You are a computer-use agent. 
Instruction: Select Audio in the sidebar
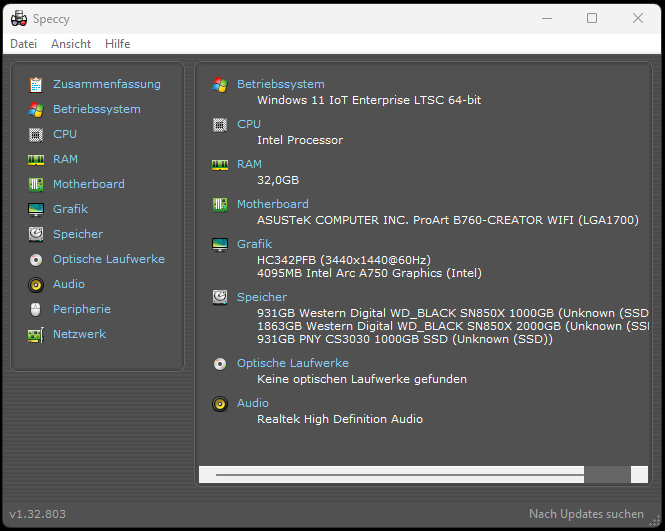(x=69, y=284)
